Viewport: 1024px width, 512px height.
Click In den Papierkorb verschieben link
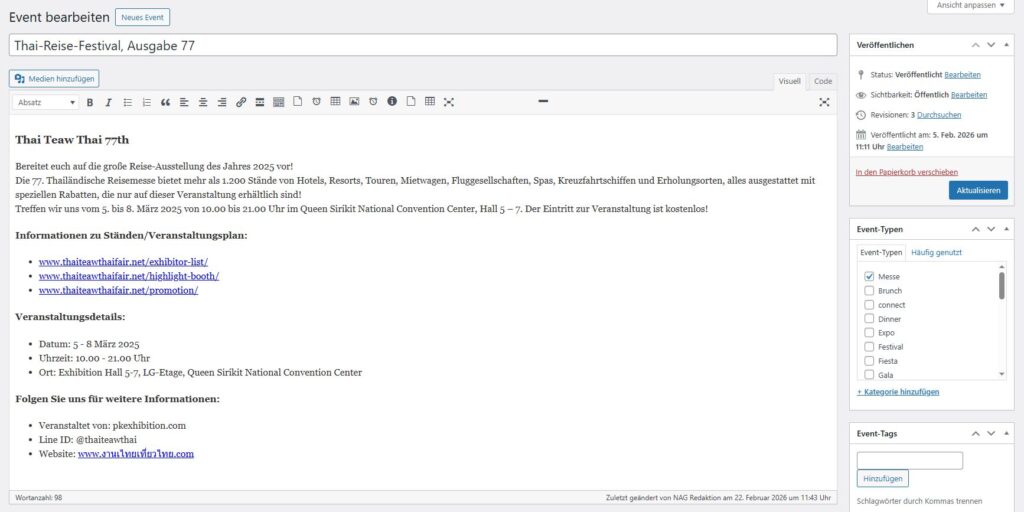pyautogui.click(x=906, y=172)
